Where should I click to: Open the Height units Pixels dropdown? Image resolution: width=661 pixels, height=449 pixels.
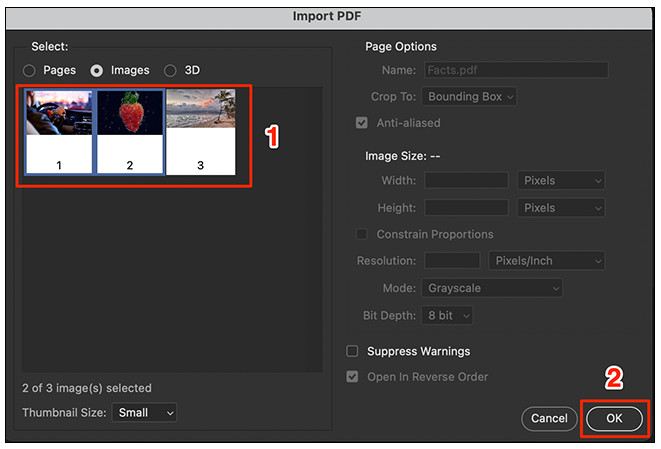click(x=561, y=208)
